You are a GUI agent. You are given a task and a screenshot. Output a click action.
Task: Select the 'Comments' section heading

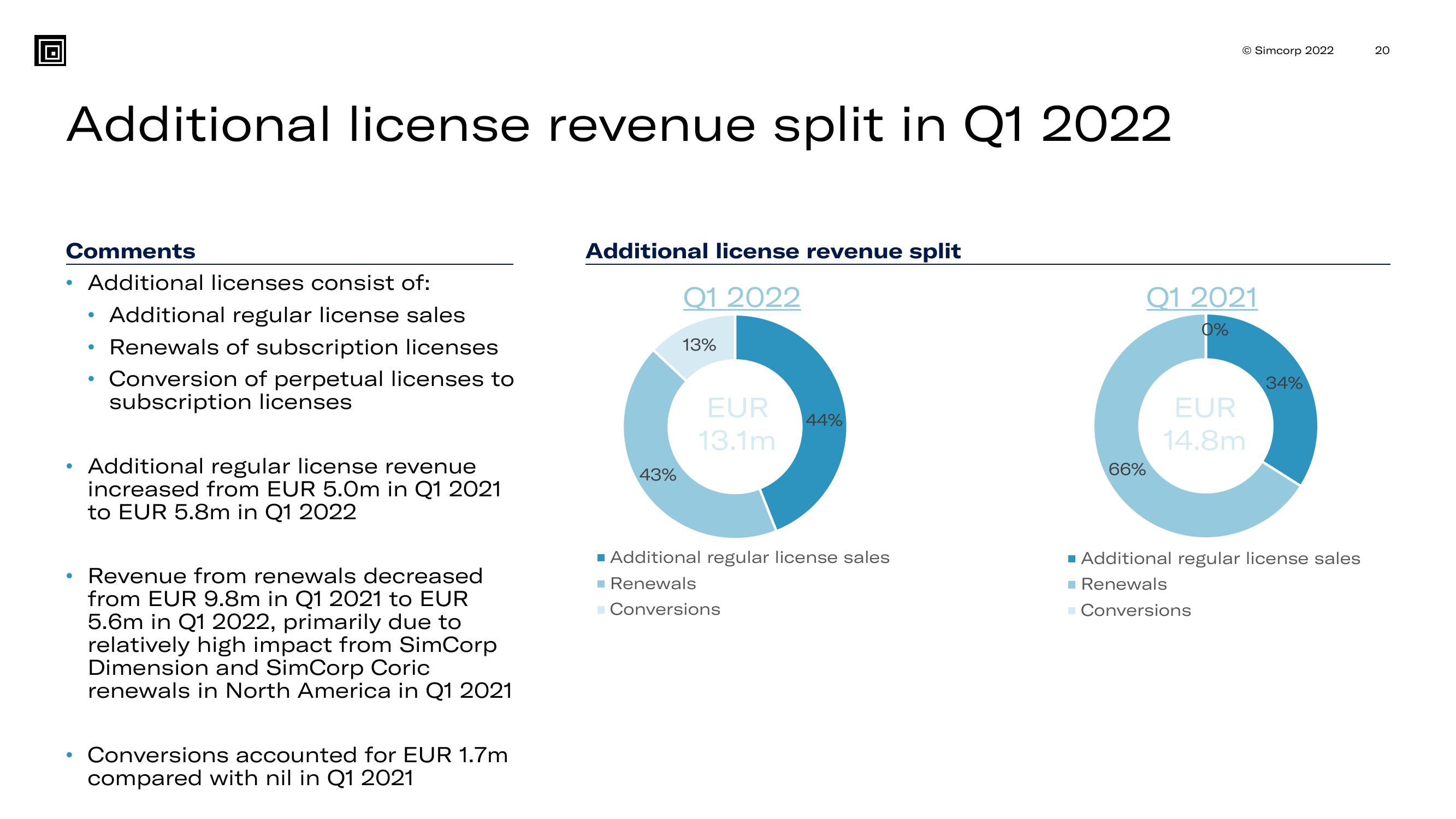click(x=131, y=251)
